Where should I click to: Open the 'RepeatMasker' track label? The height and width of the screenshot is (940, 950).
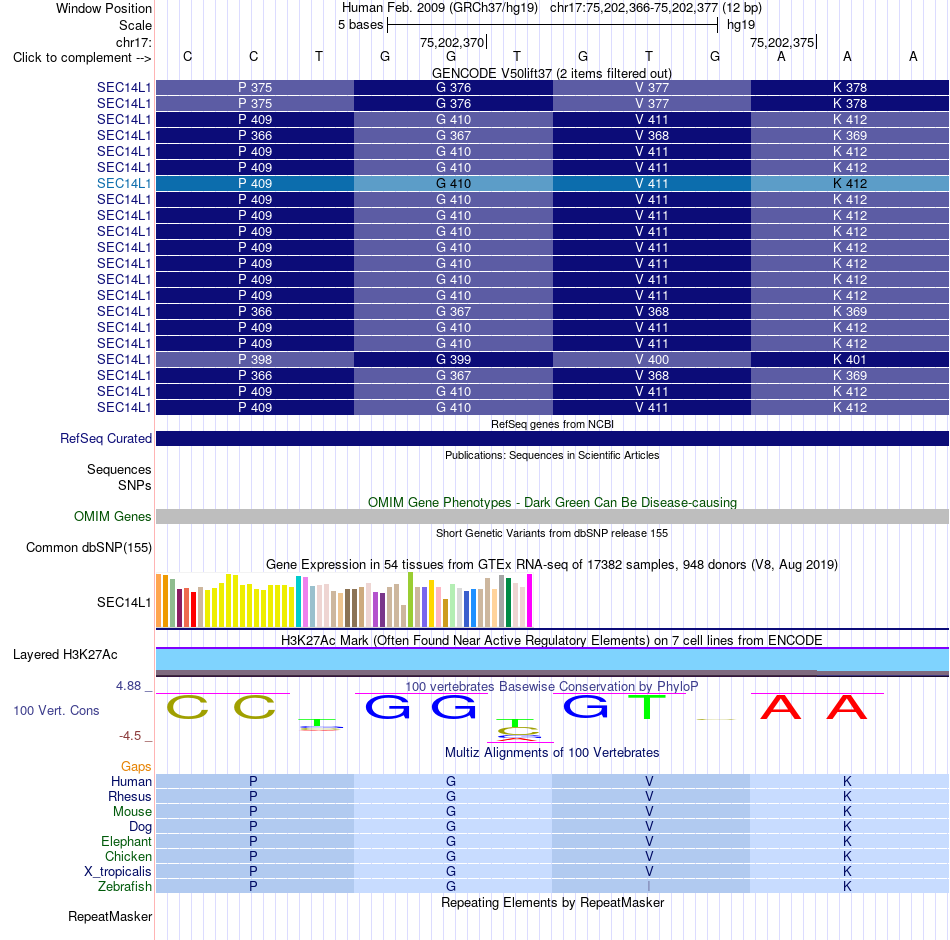tap(110, 916)
